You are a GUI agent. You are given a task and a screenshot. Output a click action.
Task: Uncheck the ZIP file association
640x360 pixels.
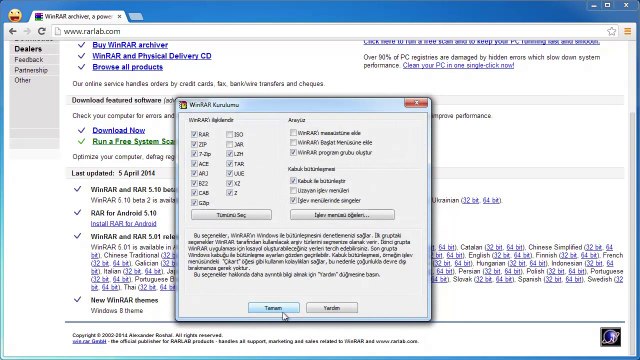coord(194,144)
